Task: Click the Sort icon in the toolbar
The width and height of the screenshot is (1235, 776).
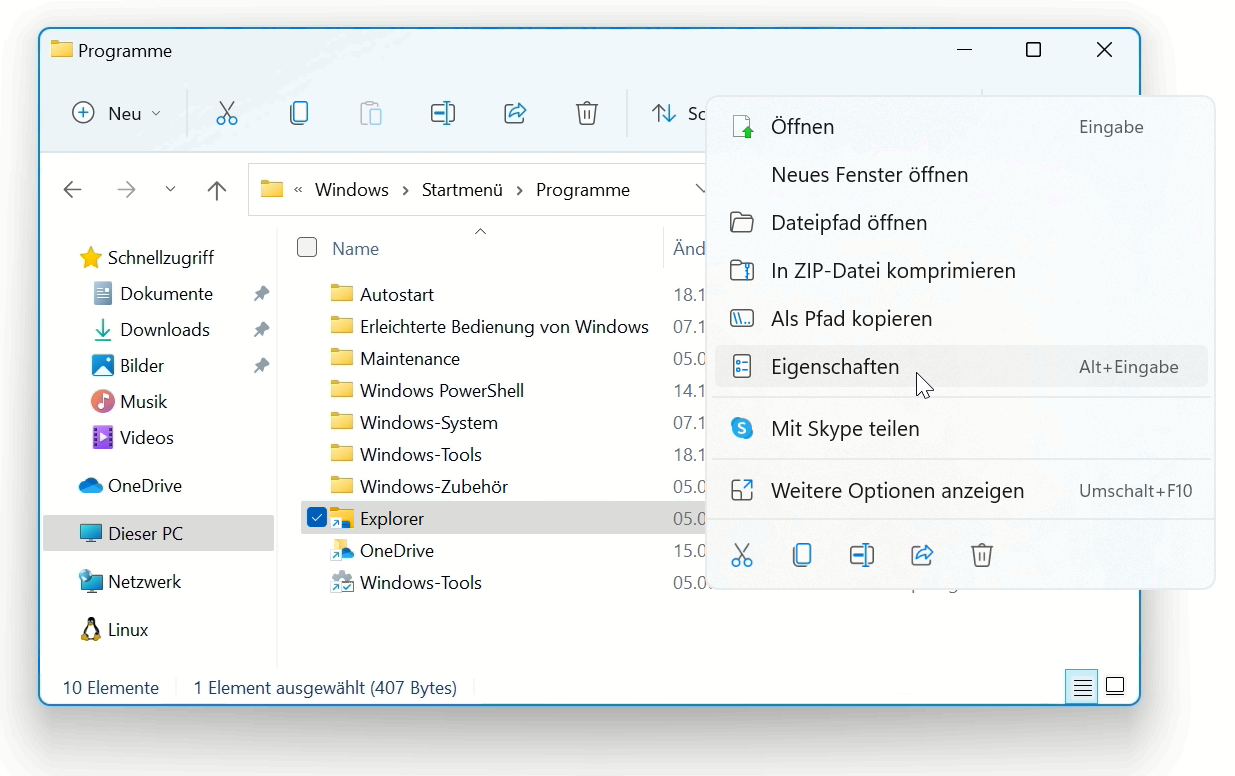Action: (663, 113)
